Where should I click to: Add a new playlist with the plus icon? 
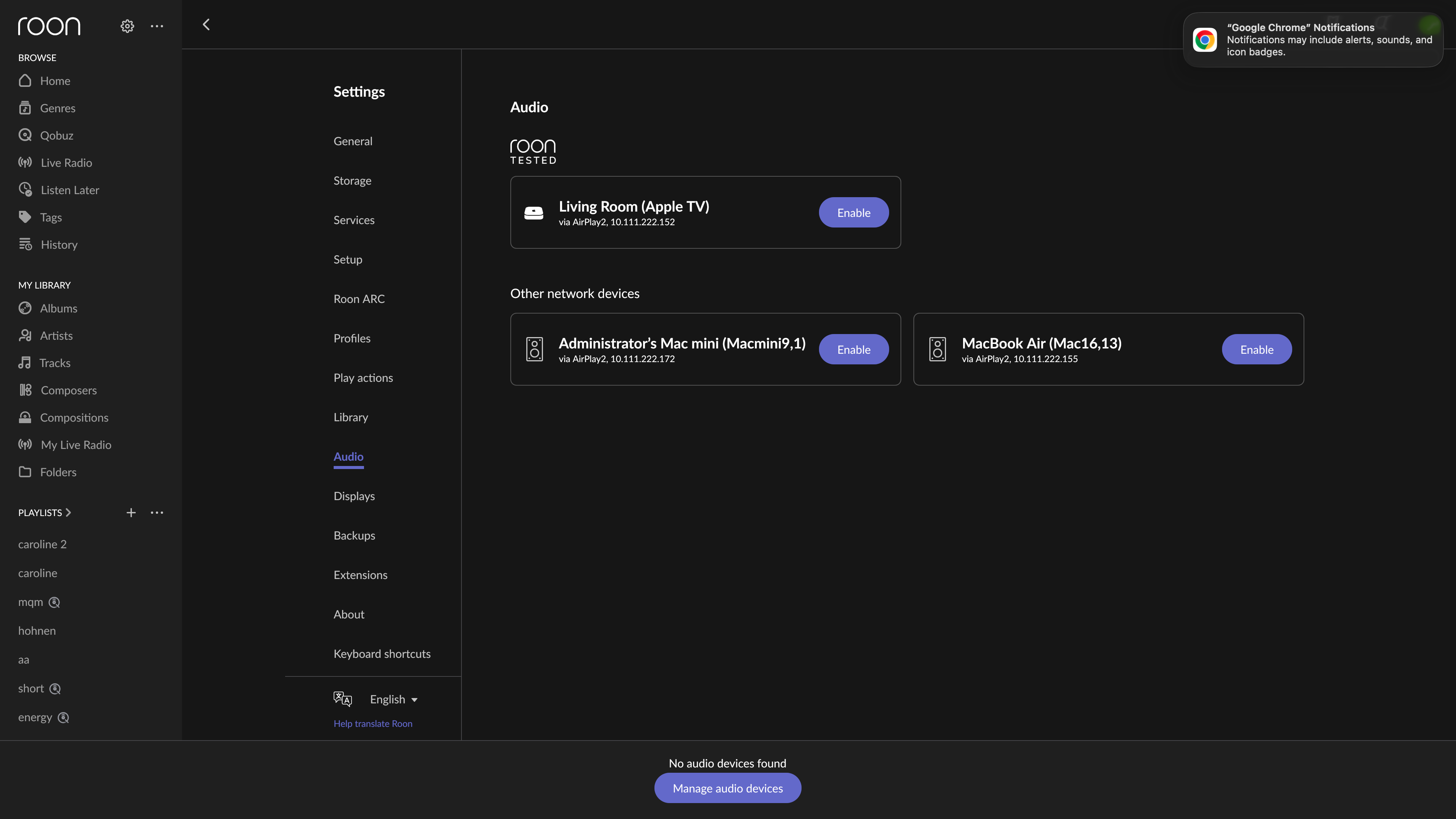(131, 513)
